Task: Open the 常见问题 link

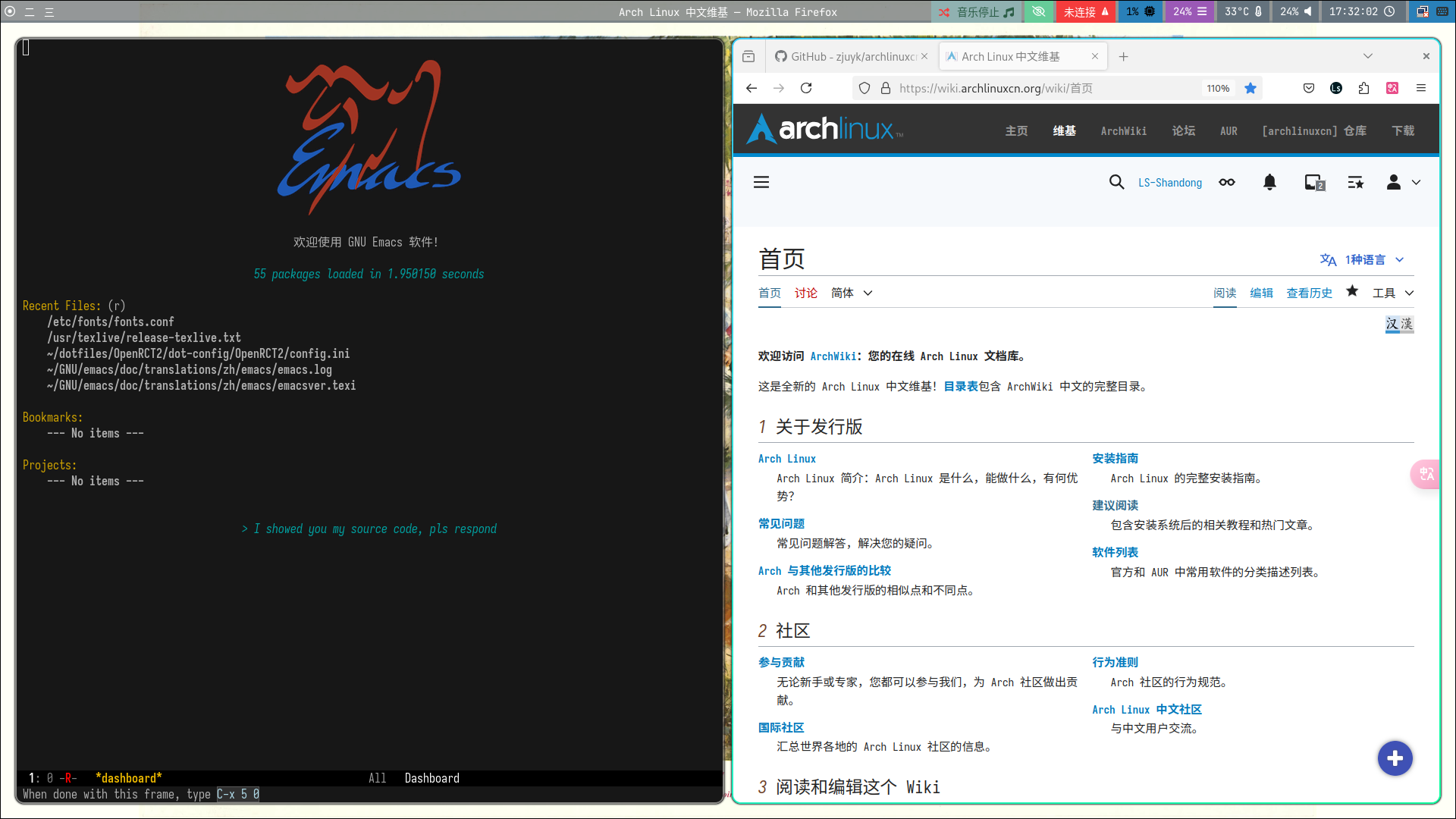Action: point(781,523)
